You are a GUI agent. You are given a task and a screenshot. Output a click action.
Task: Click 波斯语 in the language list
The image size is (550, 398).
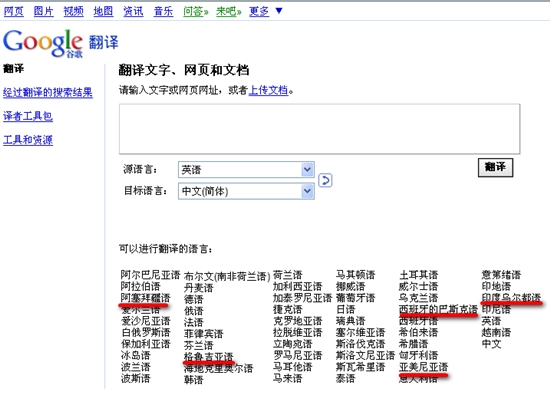click(x=135, y=379)
